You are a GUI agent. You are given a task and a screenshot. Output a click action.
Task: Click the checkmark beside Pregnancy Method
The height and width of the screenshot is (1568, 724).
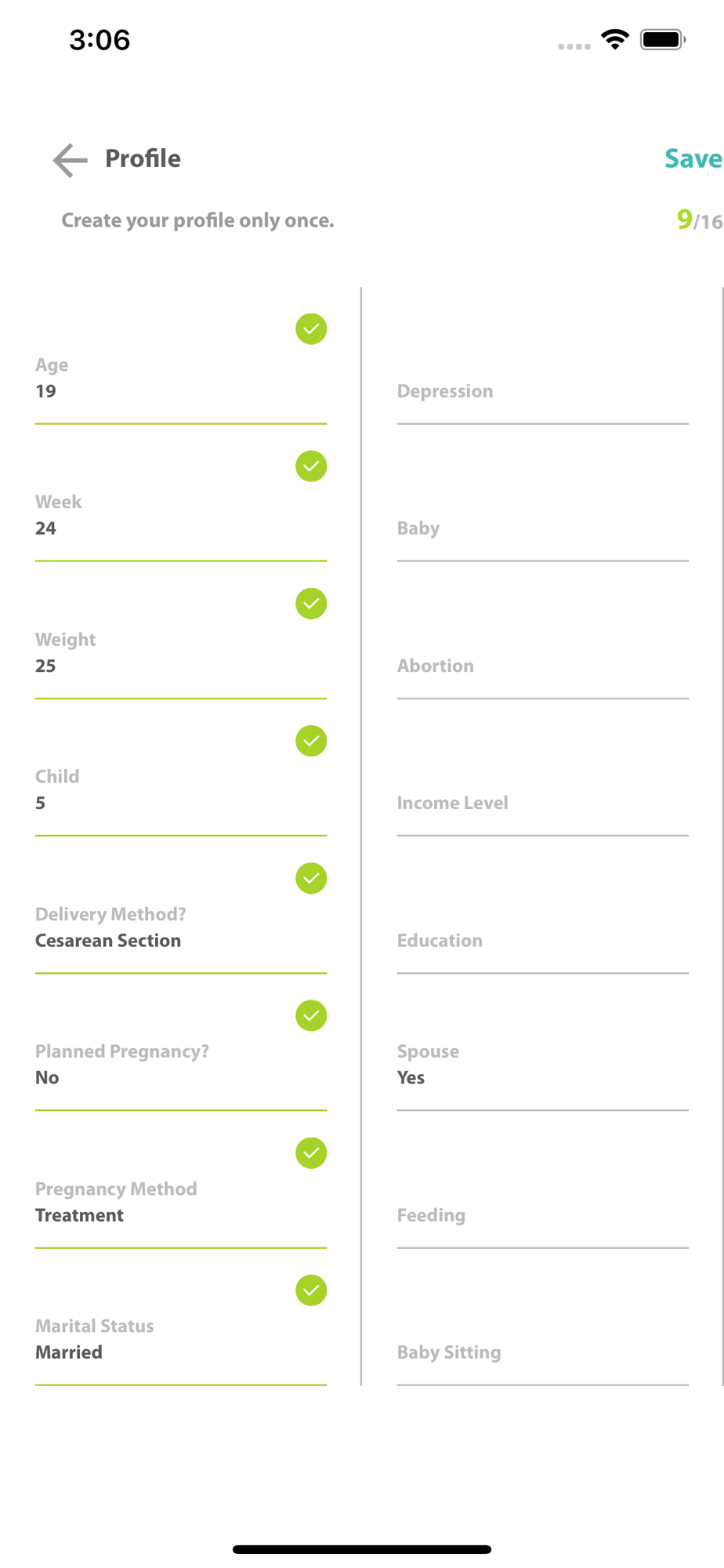[x=311, y=1152]
